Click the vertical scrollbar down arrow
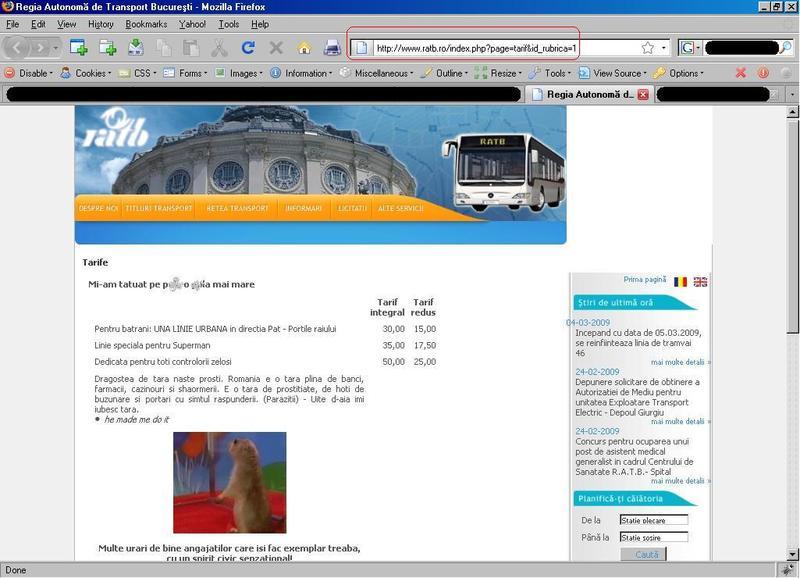 (x=792, y=554)
